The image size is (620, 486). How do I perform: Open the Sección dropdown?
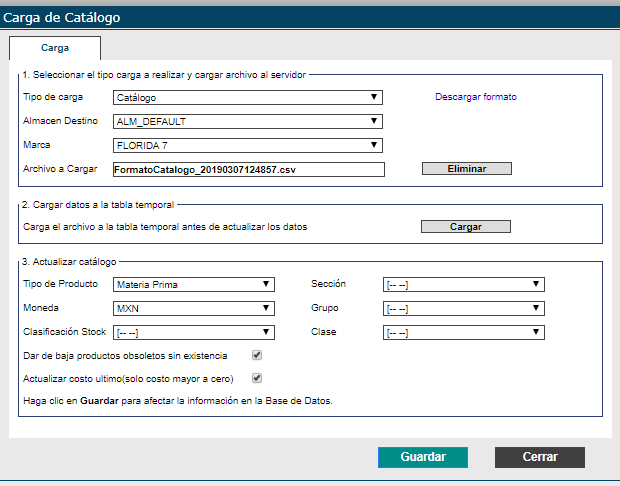(x=463, y=285)
